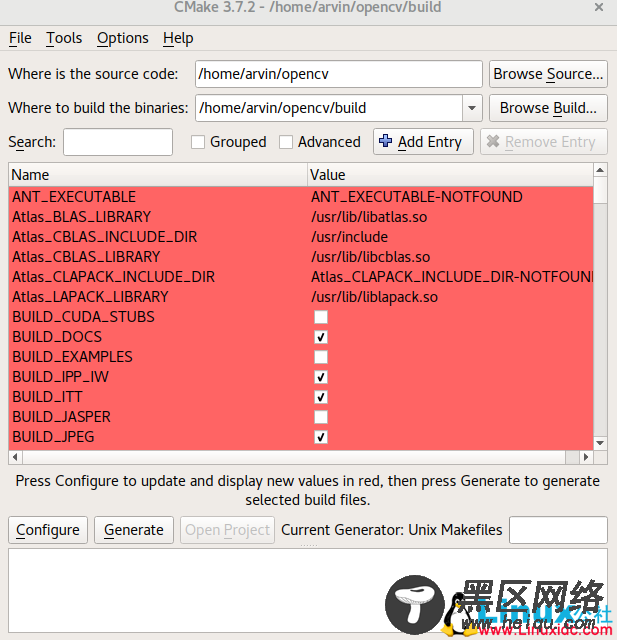This screenshot has width=617, height=640.
Task: Select the Atlas_CBLAS_INCLUDE_DIR entry
Action: coord(105,237)
